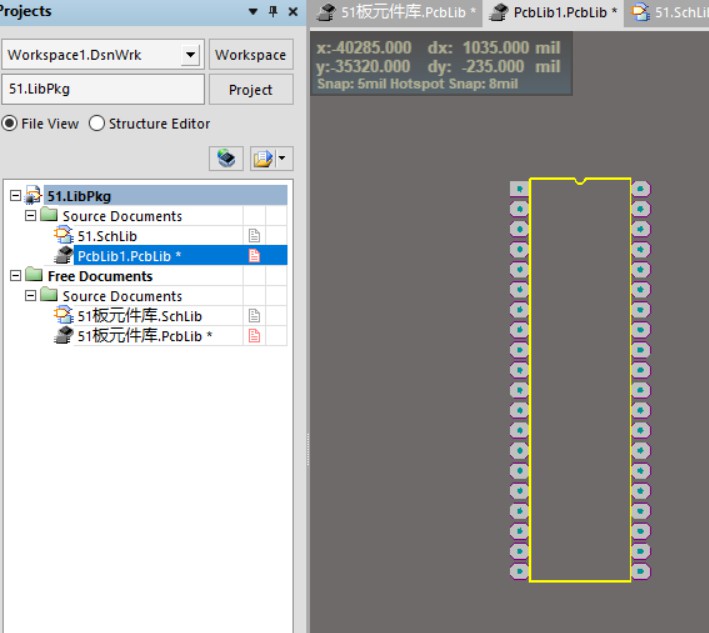Click the coordinate heads-up display
Screen dimensions: 709x633
click(x=441, y=64)
